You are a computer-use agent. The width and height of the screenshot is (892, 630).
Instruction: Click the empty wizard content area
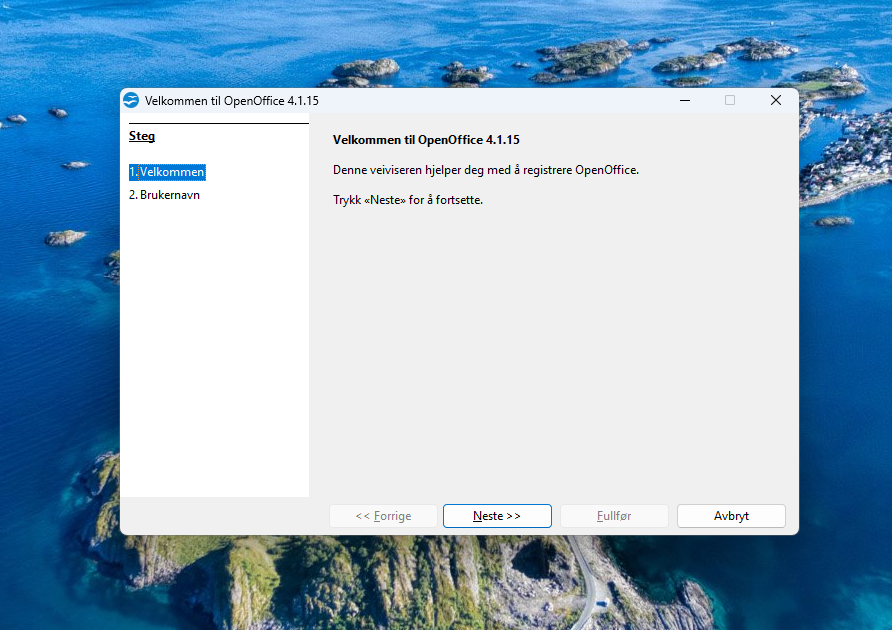pos(550,350)
